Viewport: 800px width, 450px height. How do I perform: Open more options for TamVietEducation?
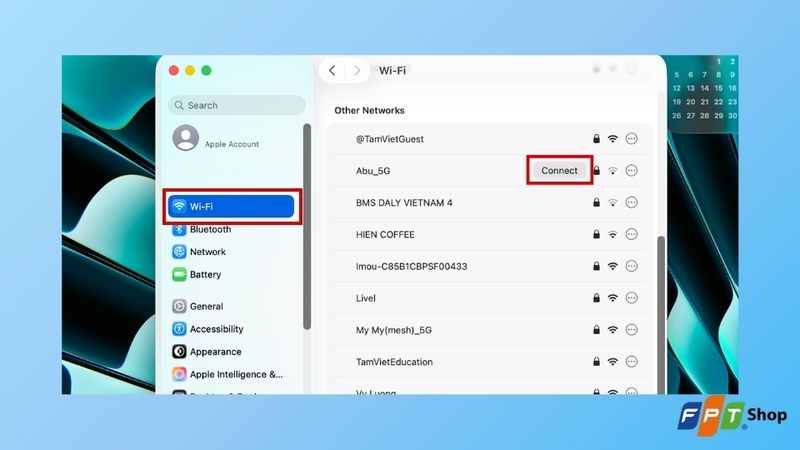(632, 362)
